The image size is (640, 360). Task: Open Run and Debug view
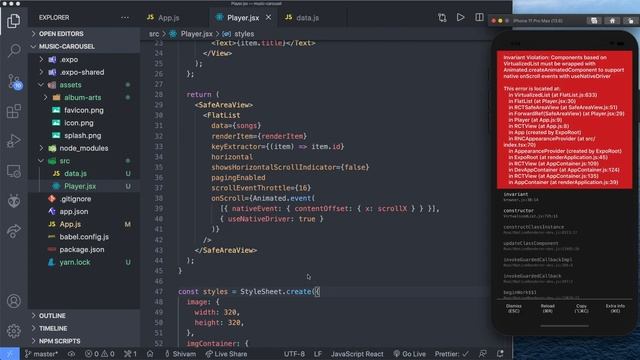coord(14,141)
